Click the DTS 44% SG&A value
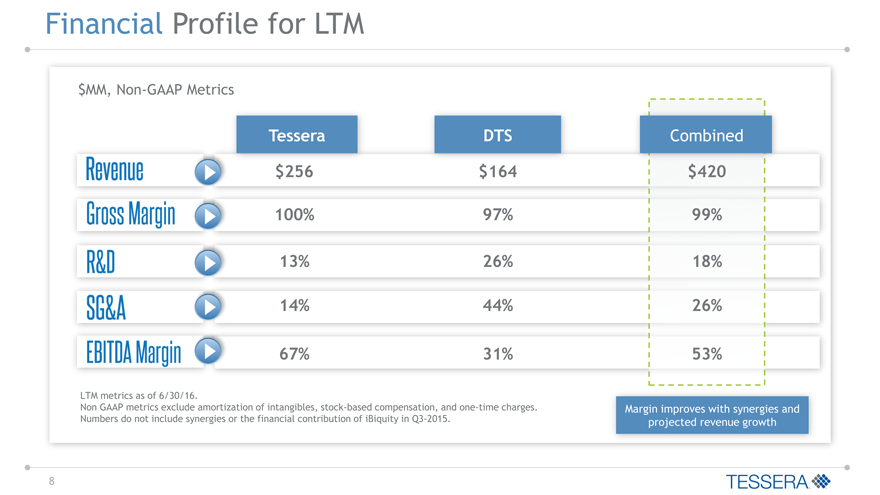 click(497, 306)
